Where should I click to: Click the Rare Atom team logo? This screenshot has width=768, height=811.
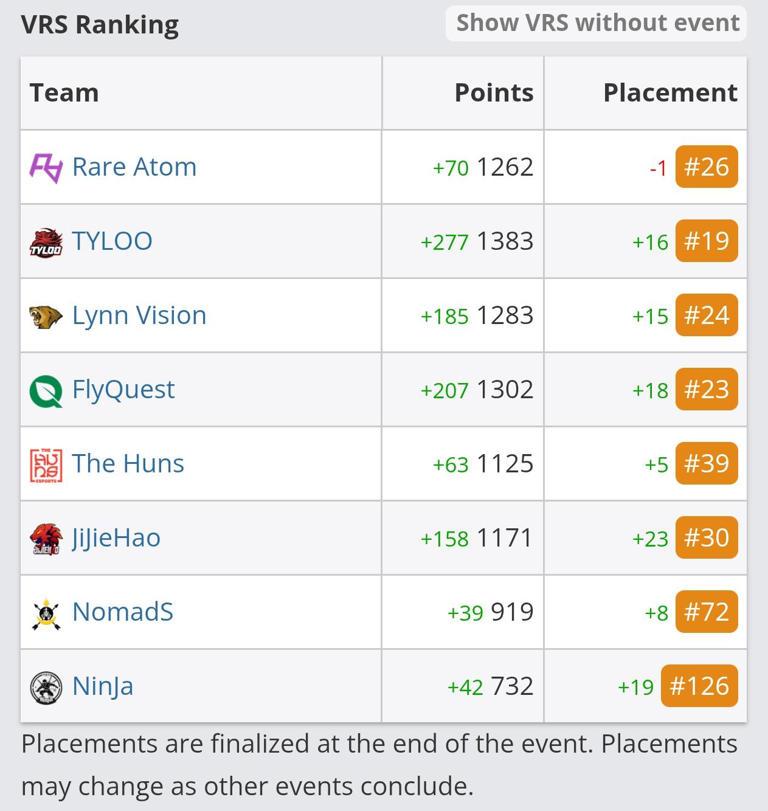(44, 167)
